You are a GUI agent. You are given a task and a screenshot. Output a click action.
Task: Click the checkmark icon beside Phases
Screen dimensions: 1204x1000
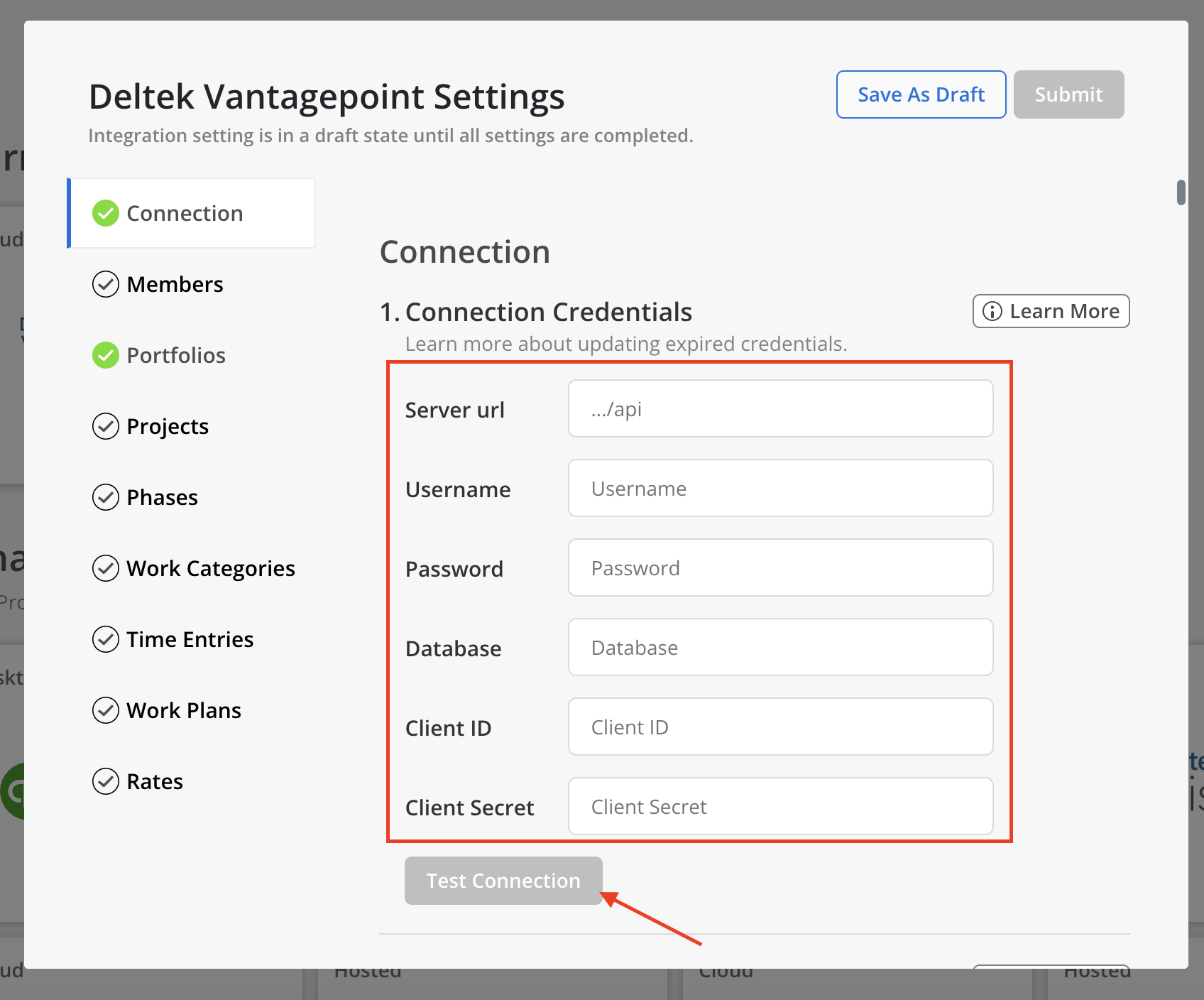coord(106,497)
